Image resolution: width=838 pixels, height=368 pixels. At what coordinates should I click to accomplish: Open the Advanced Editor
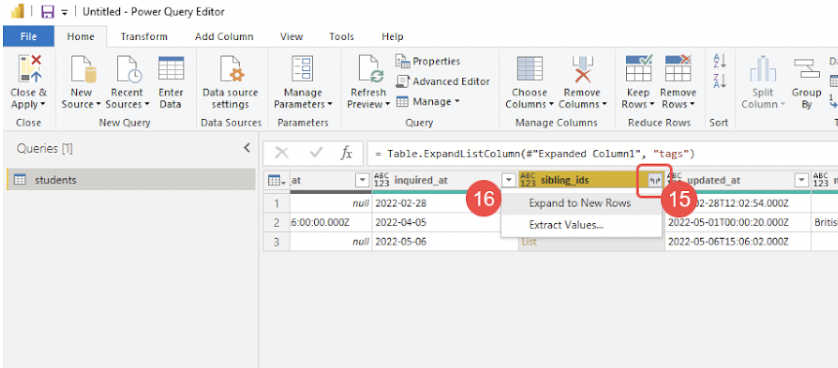tap(443, 81)
